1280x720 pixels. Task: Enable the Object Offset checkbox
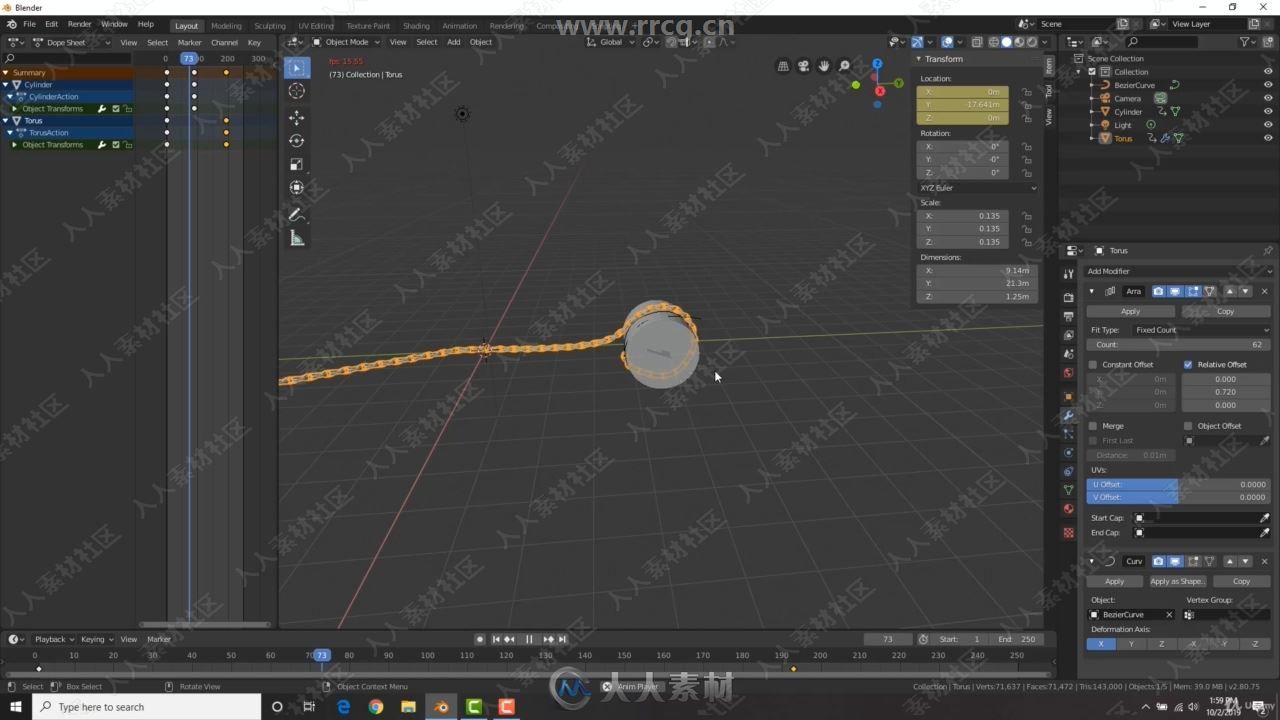[1188, 426]
